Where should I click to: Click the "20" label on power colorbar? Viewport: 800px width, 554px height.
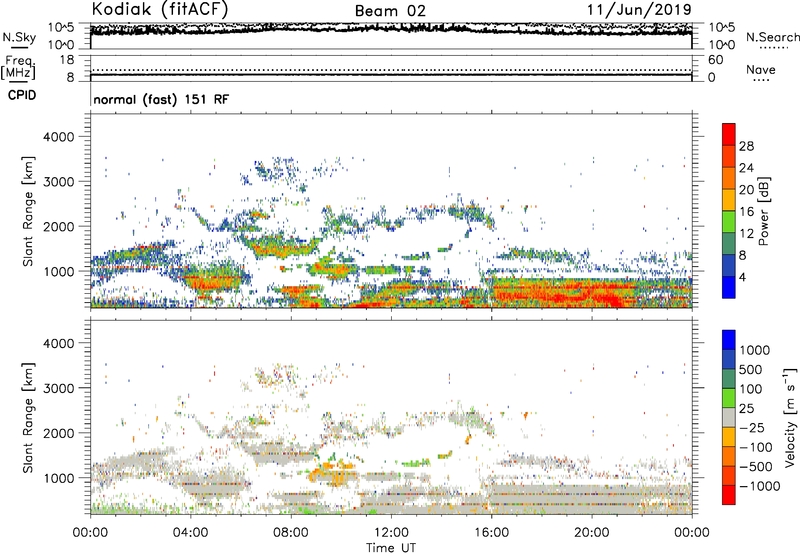point(746,190)
